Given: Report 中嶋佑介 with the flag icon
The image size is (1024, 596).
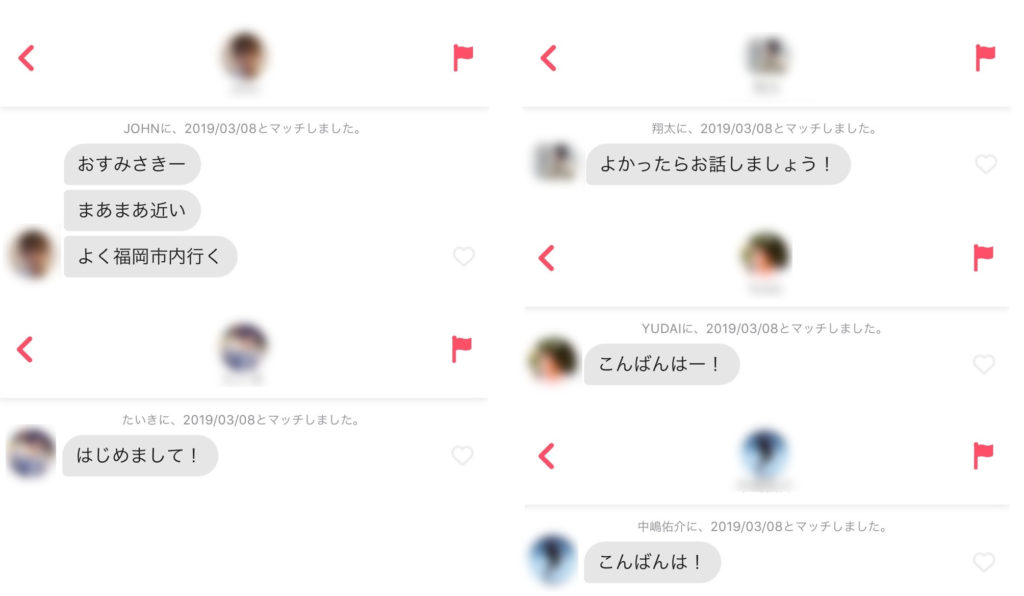Looking at the screenshot, I should tap(983, 456).
